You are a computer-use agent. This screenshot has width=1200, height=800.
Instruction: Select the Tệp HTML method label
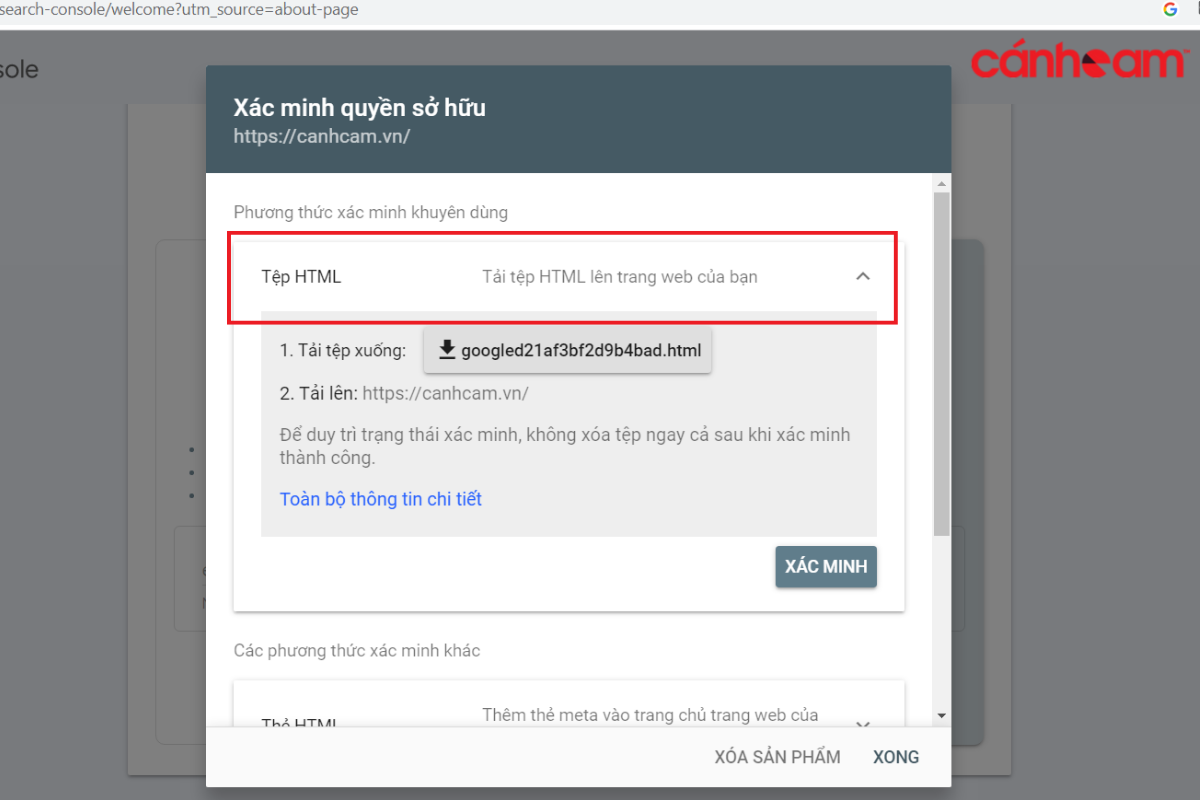[301, 277]
